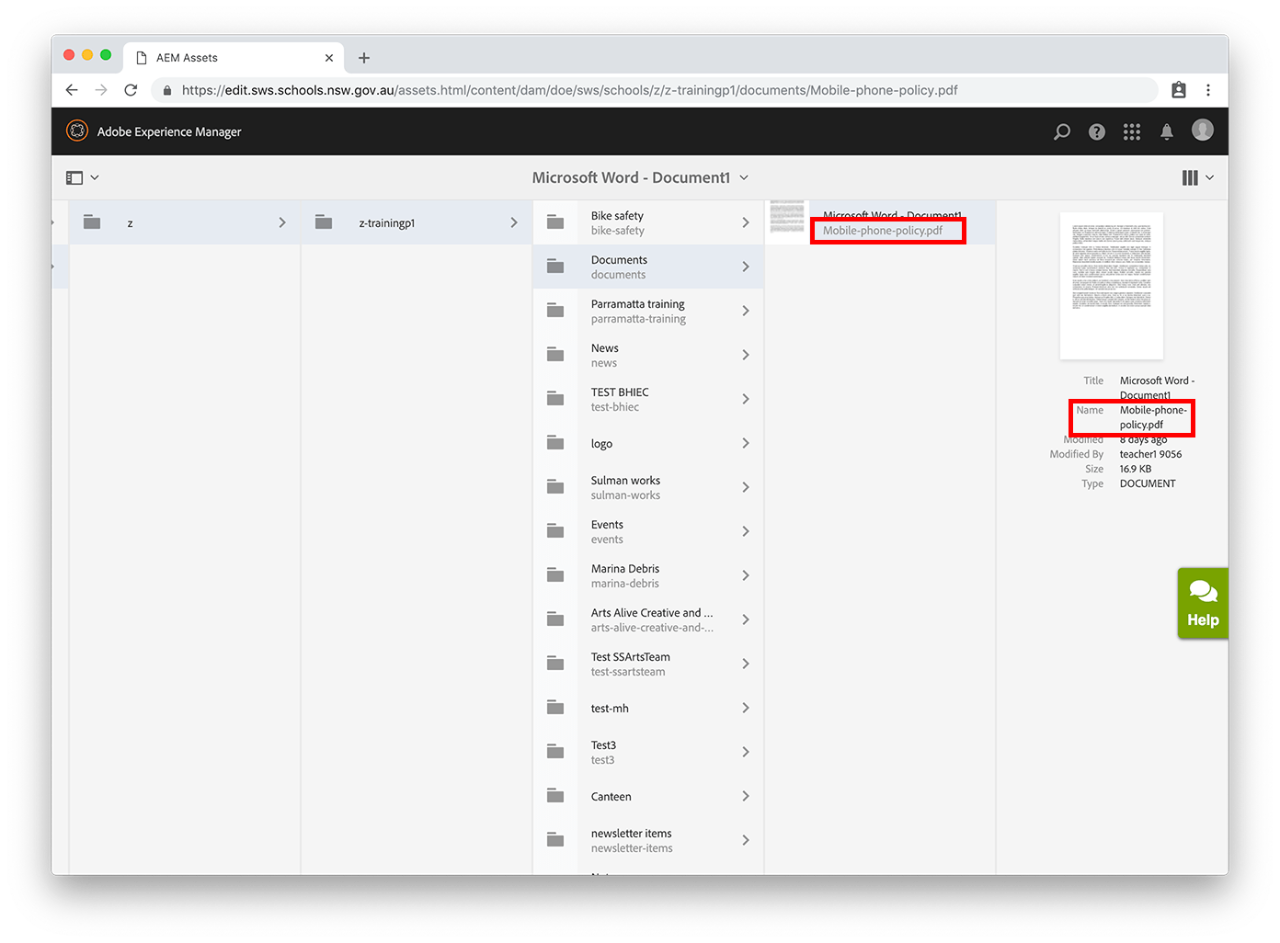
Task: Click the Bike safety folder icon
Action: point(555,223)
